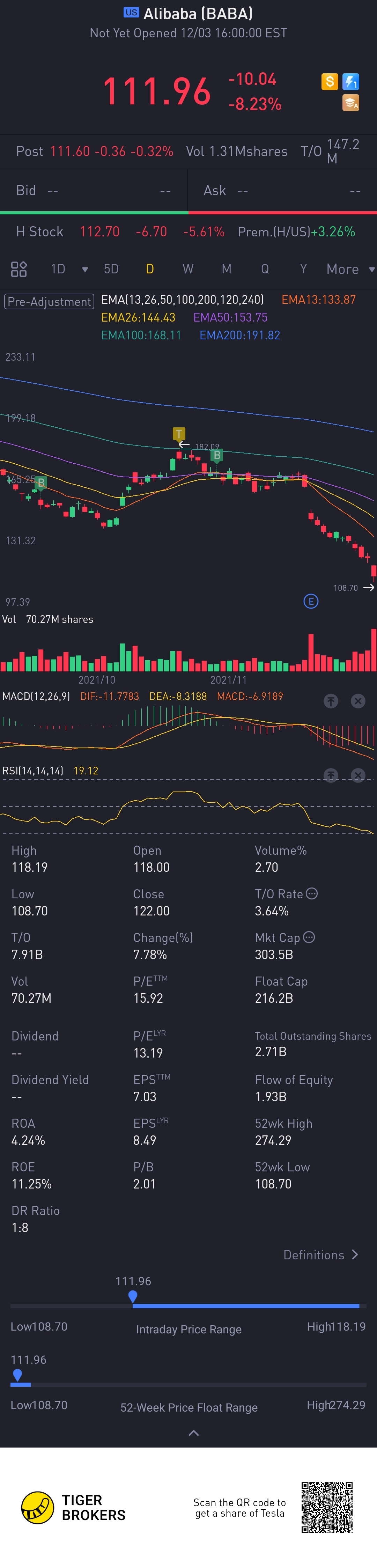Switch to the 5D chart tab
Screen dimensions: 377x1568
(111, 269)
